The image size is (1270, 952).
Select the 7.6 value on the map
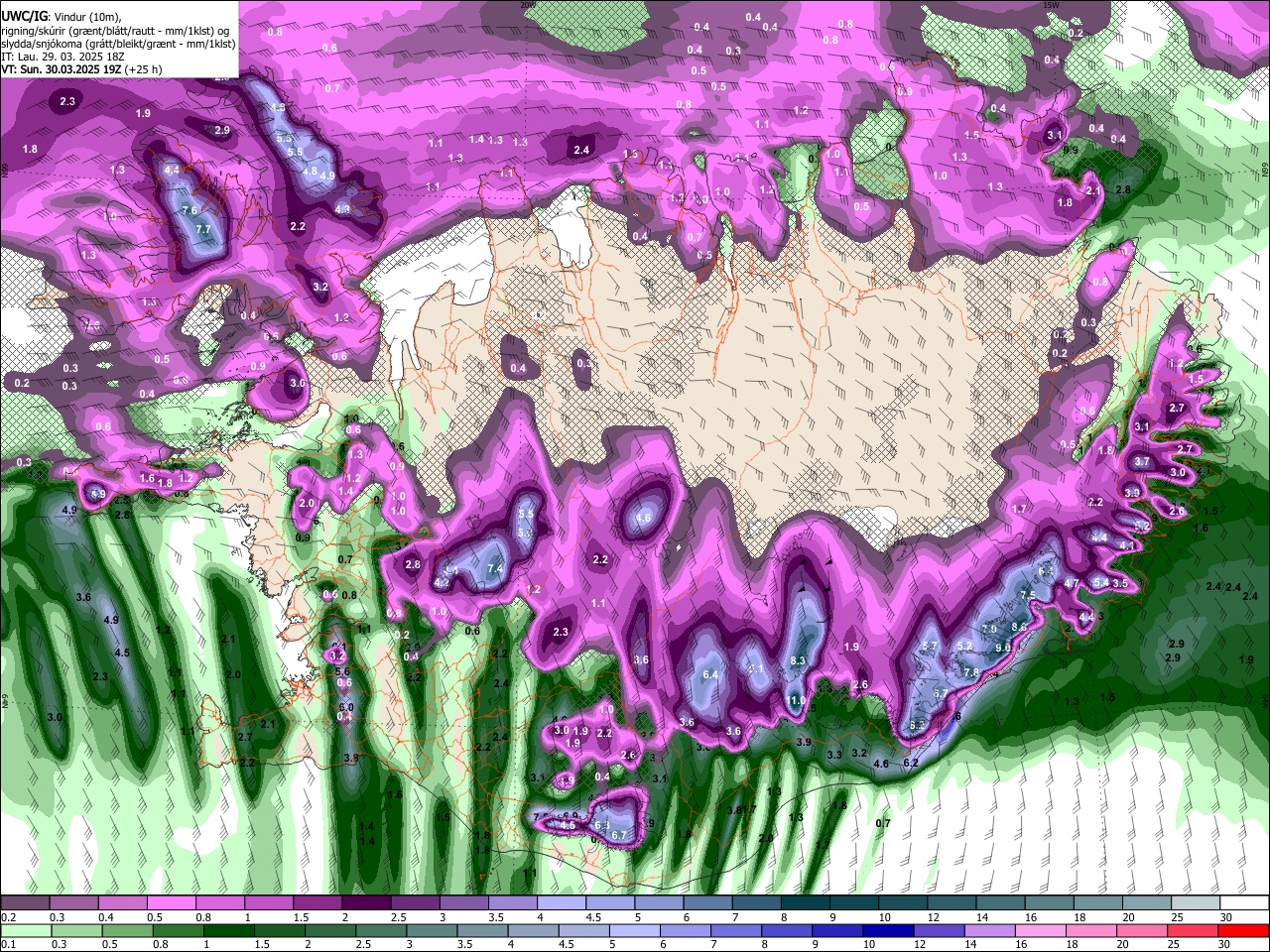click(x=190, y=210)
